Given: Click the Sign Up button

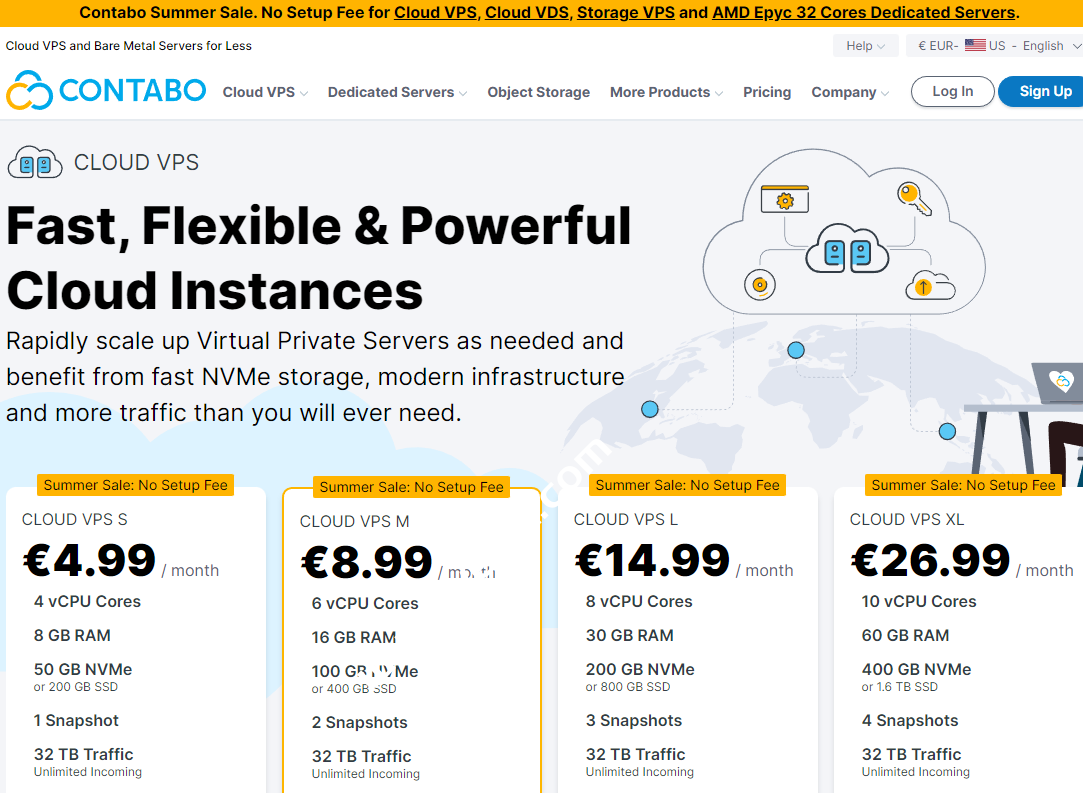Looking at the screenshot, I should click(x=1045, y=92).
